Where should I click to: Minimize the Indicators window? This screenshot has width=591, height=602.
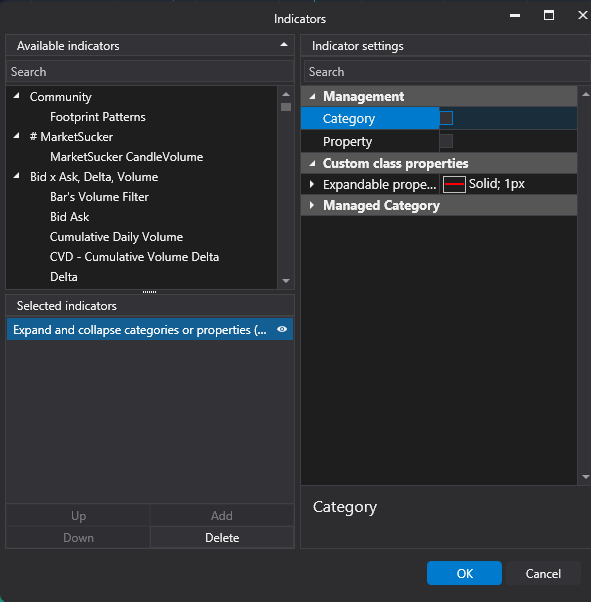(x=515, y=15)
